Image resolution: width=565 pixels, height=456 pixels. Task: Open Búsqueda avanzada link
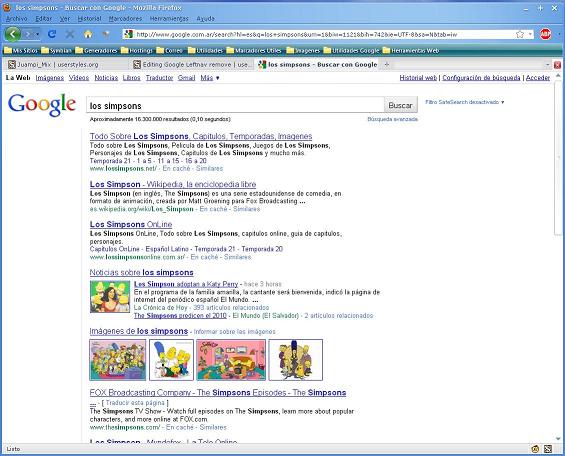tap(392, 119)
